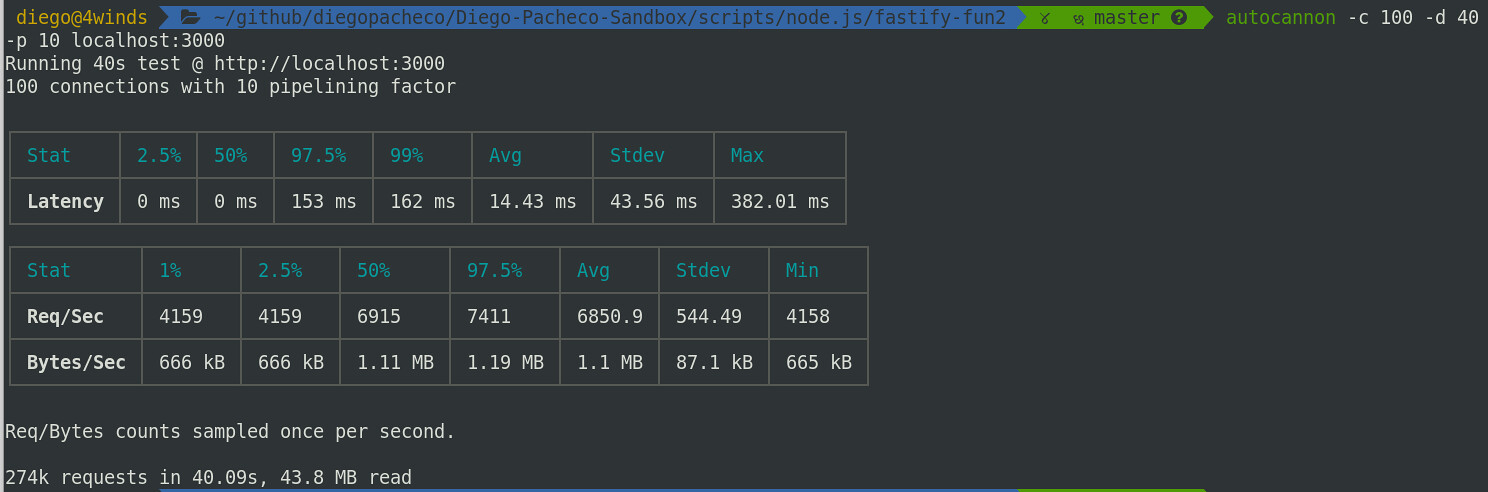Click the 100 connections pipelining factor line
The image size is (1488, 492).
(x=230, y=87)
